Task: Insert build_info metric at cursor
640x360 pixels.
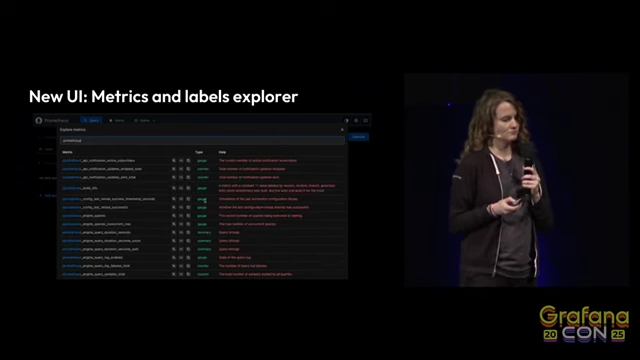Action: 181,188
